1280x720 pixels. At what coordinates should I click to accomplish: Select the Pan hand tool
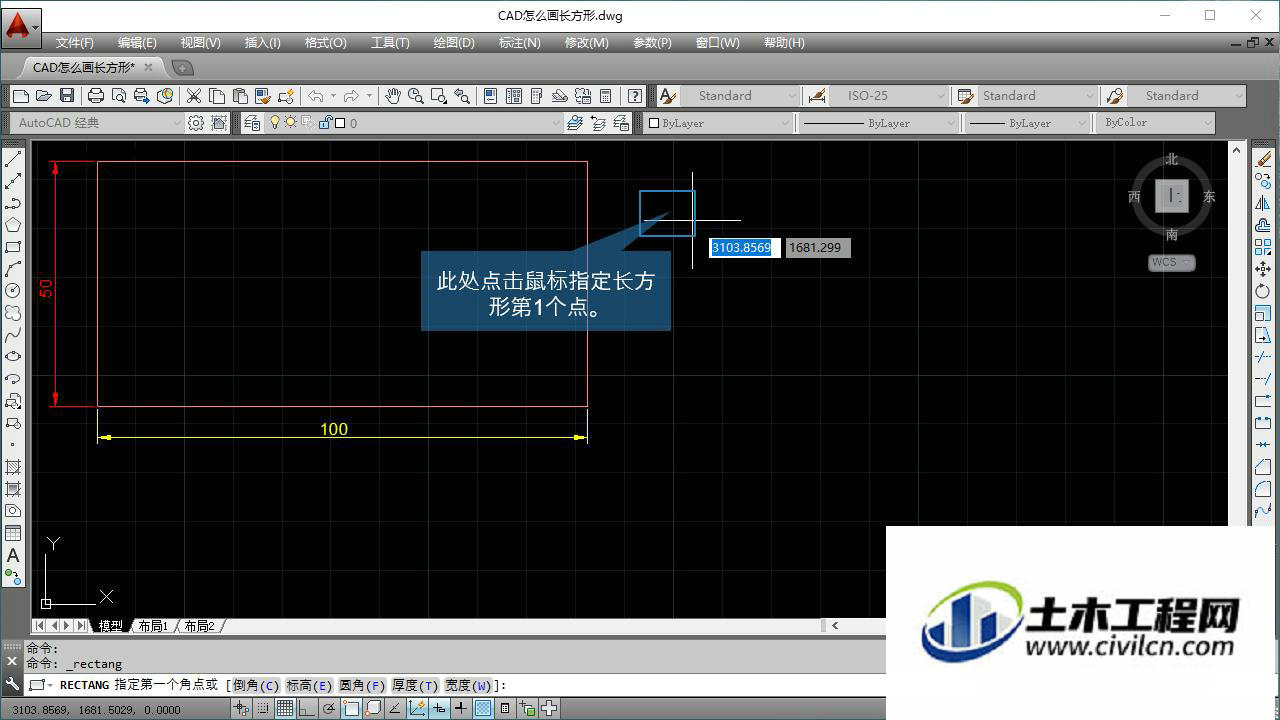(x=393, y=96)
